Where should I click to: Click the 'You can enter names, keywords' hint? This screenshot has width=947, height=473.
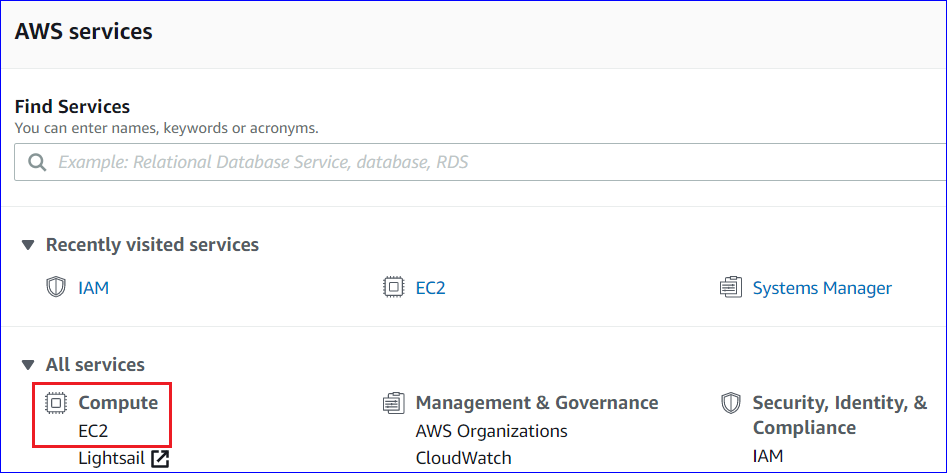pyautogui.click(x=166, y=129)
